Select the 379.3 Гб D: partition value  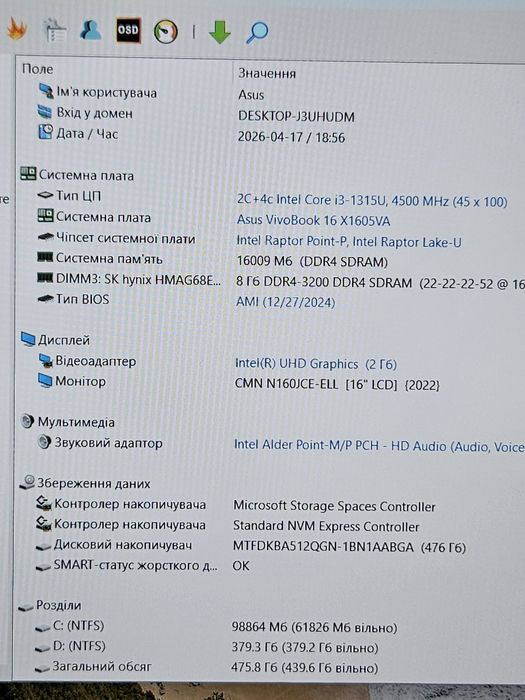304,647
